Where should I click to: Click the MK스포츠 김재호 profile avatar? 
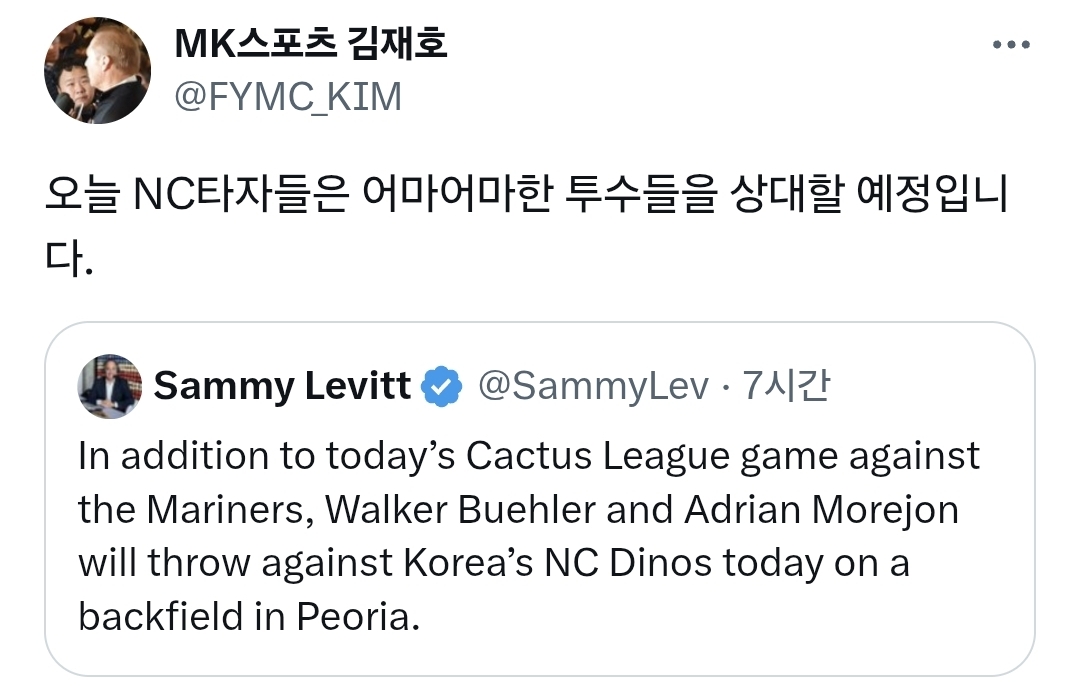coord(97,72)
